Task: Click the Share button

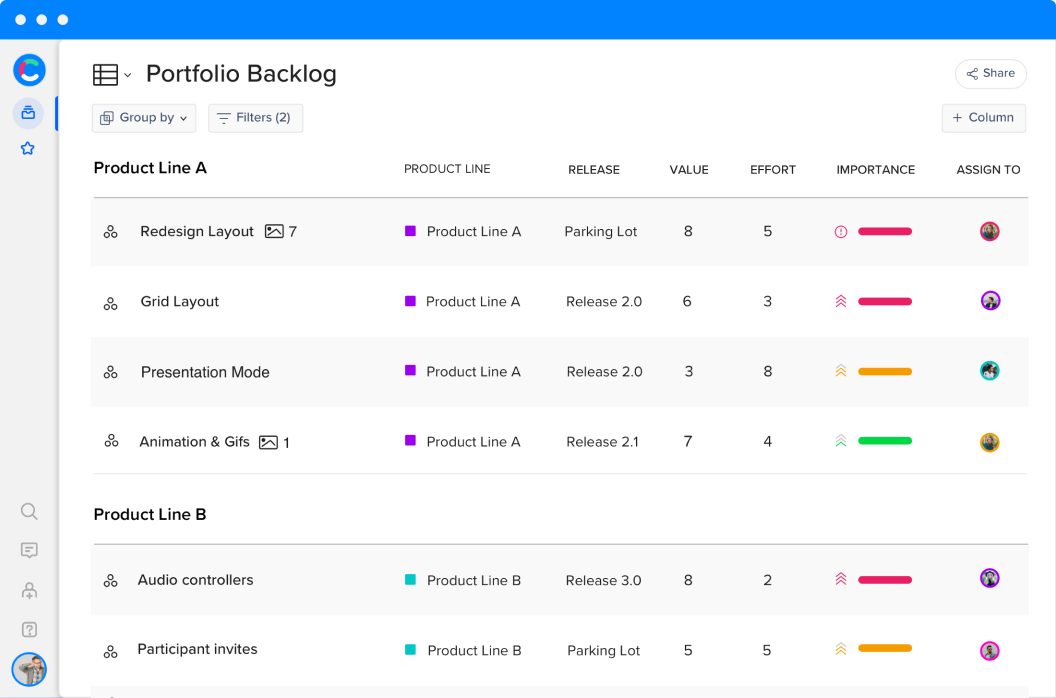Action: tap(990, 74)
